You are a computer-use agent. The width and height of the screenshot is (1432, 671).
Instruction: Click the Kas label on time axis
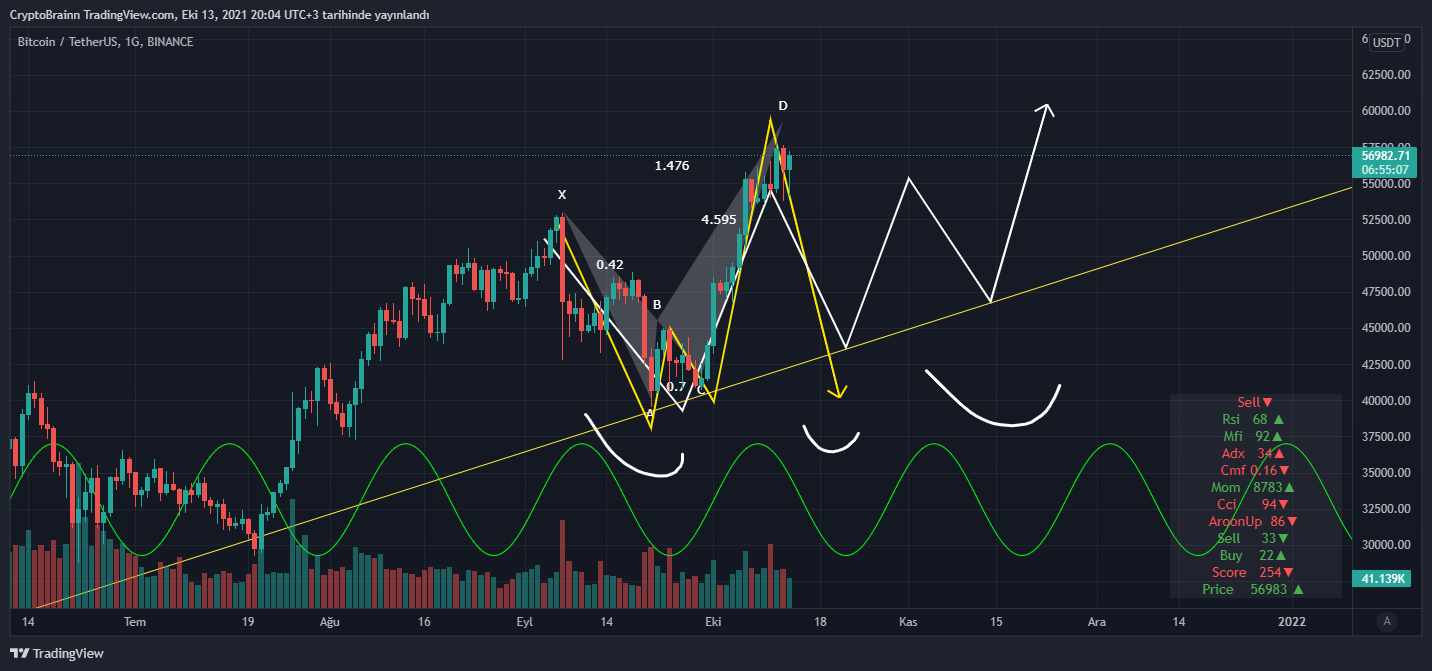[x=908, y=622]
